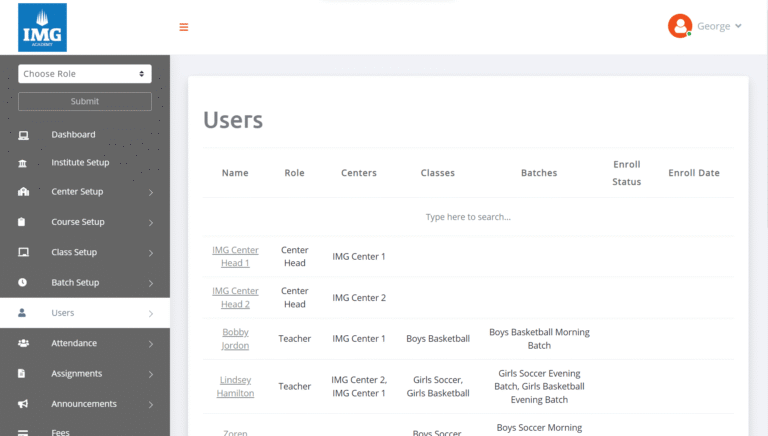This screenshot has height=436, width=768.
Task: Click the IMG Academy logo
Action: click(x=42, y=27)
